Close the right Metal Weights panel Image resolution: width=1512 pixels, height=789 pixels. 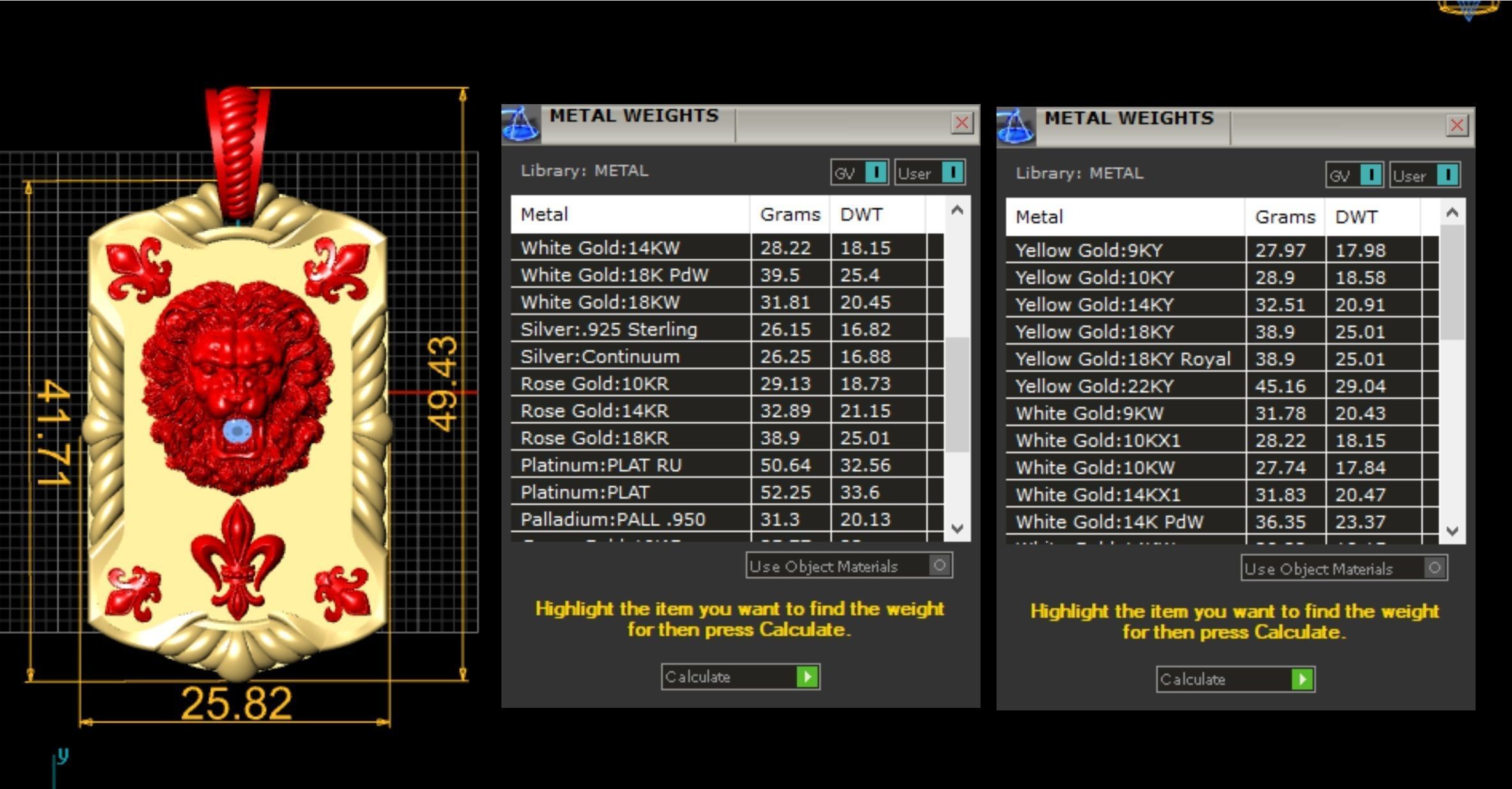click(x=1456, y=125)
